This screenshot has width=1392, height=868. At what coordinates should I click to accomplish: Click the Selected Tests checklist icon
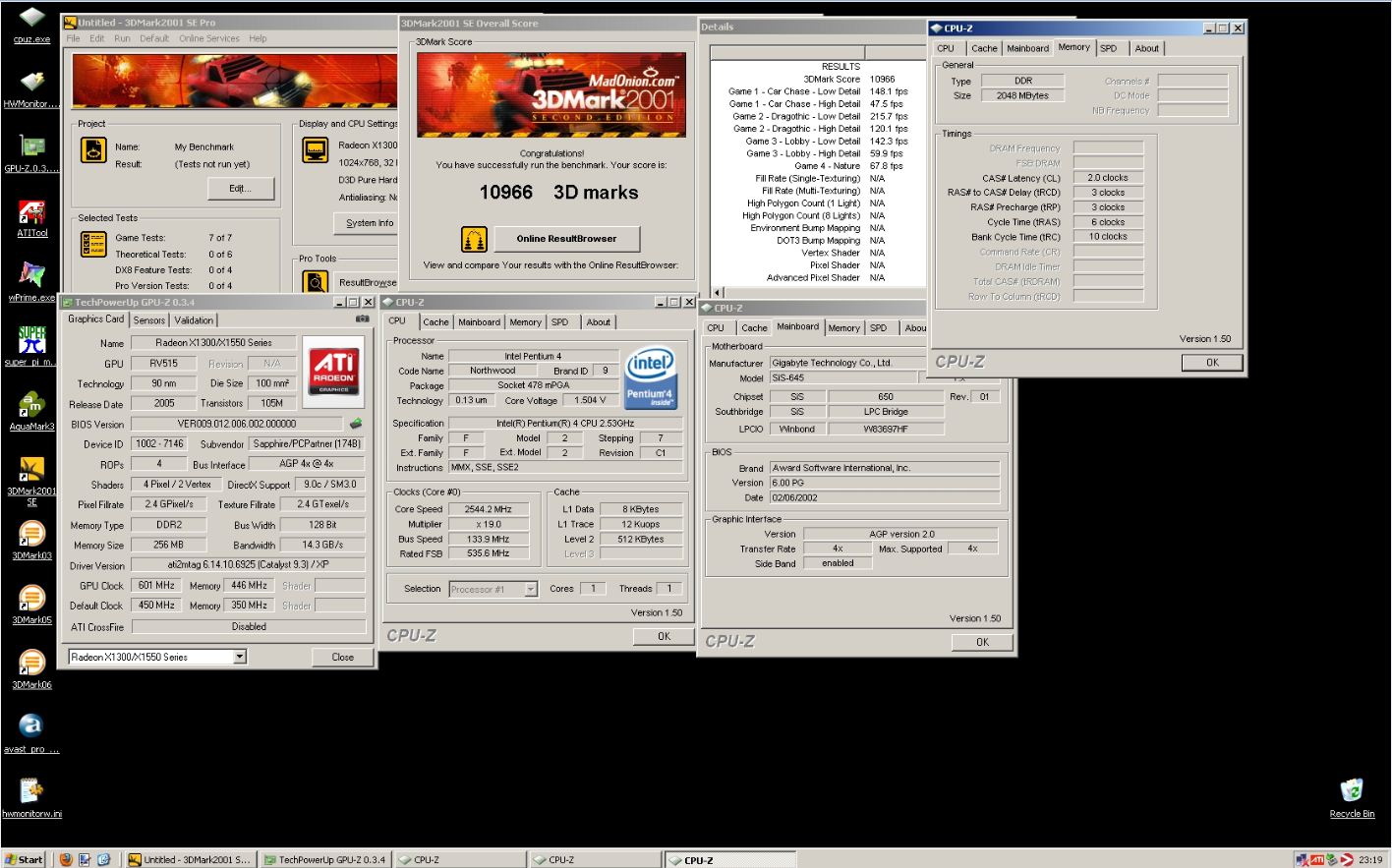pos(93,244)
